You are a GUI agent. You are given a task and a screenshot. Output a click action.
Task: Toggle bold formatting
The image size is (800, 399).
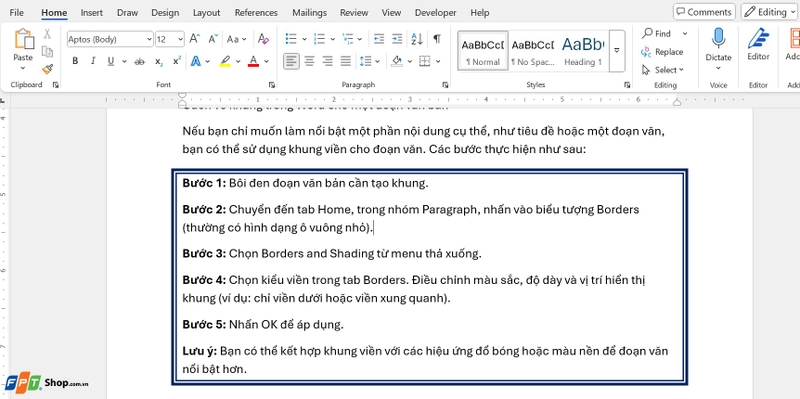pyautogui.click(x=75, y=62)
